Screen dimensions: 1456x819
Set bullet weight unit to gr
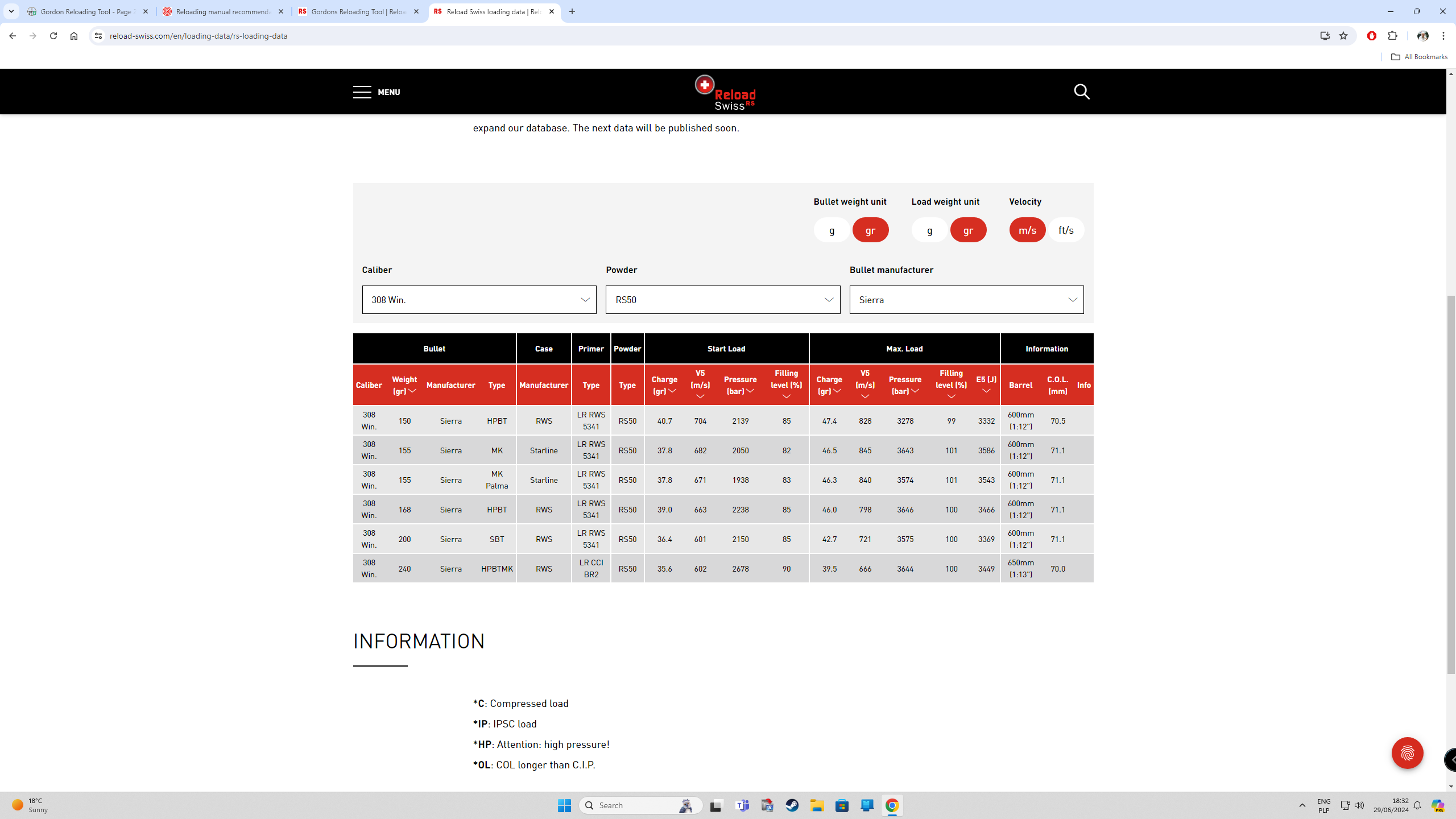pos(870,230)
